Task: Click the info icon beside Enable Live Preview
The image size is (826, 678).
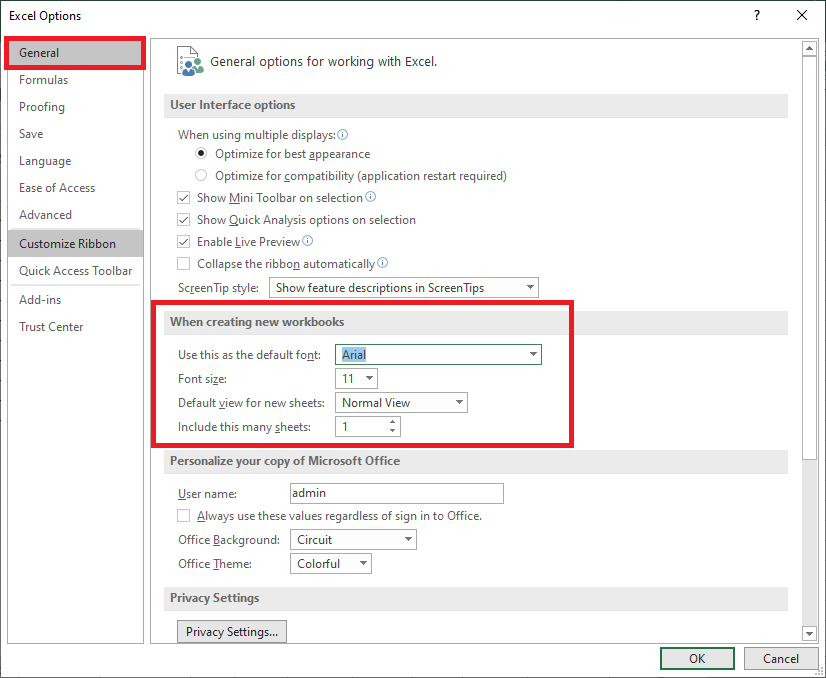Action: [308, 241]
